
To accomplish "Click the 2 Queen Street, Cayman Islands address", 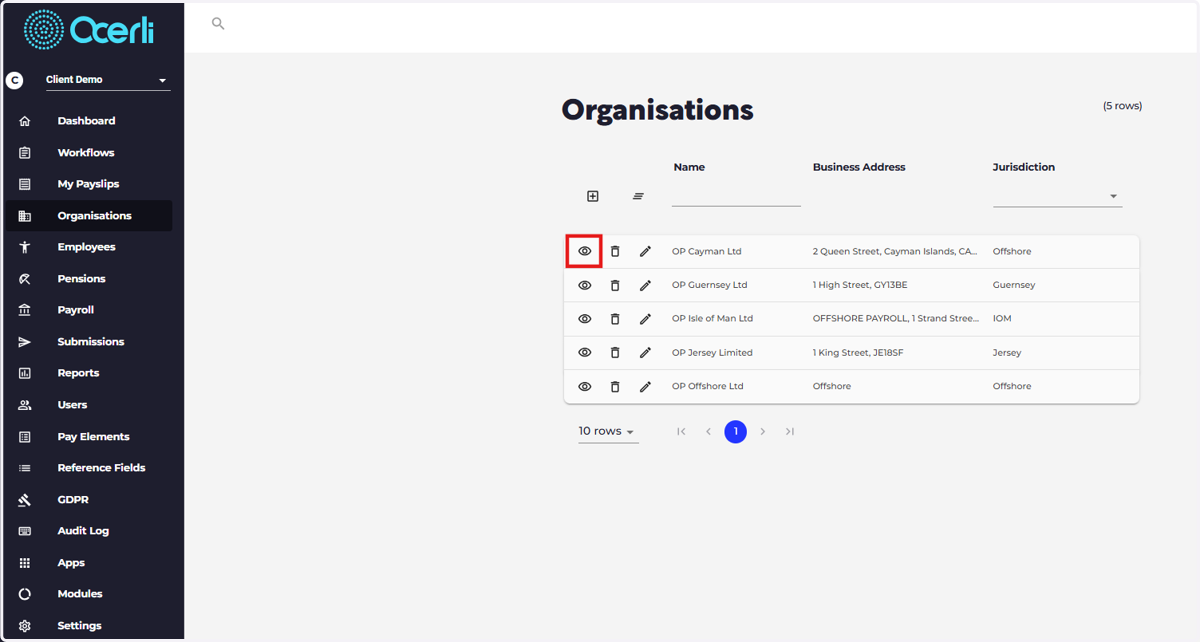I will pyautogui.click(x=895, y=252).
